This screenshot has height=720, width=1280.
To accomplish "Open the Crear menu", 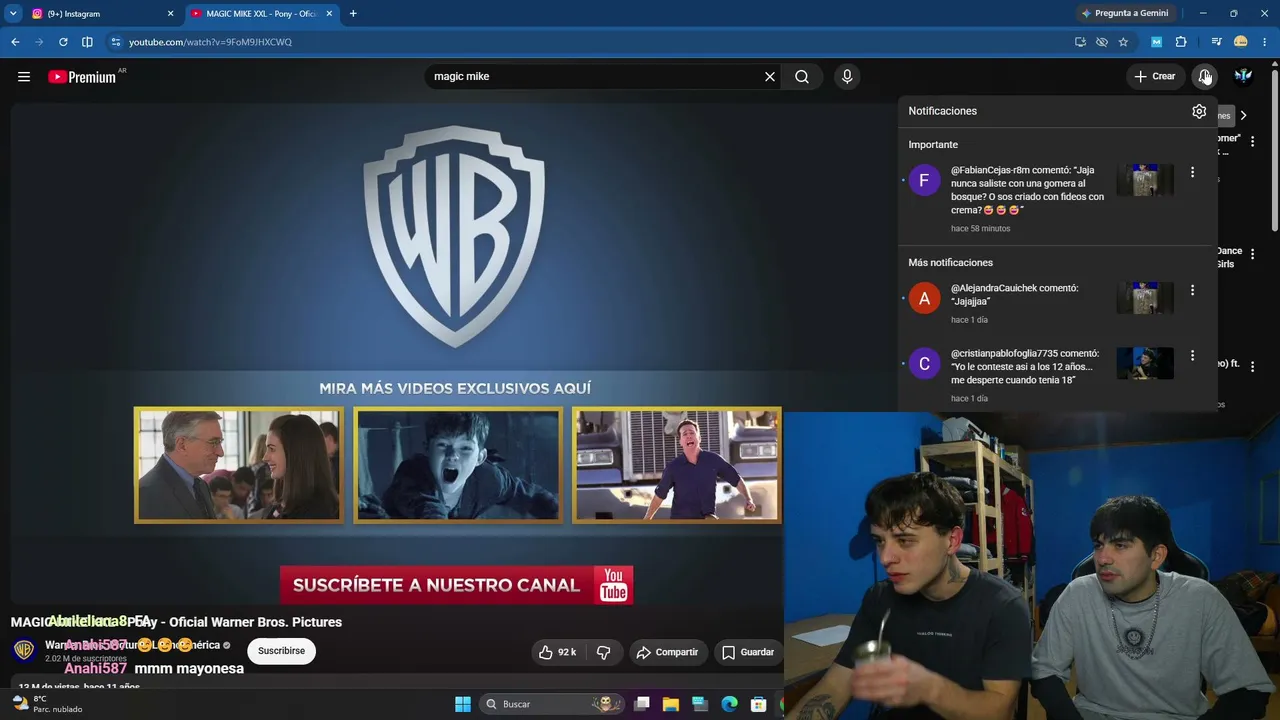I will tap(1155, 76).
